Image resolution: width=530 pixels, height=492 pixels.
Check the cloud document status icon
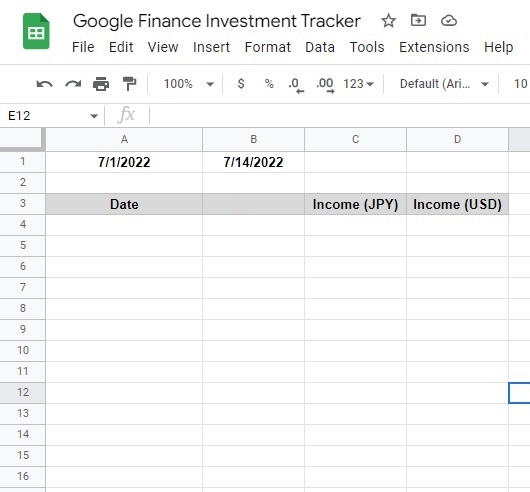[x=449, y=21]
